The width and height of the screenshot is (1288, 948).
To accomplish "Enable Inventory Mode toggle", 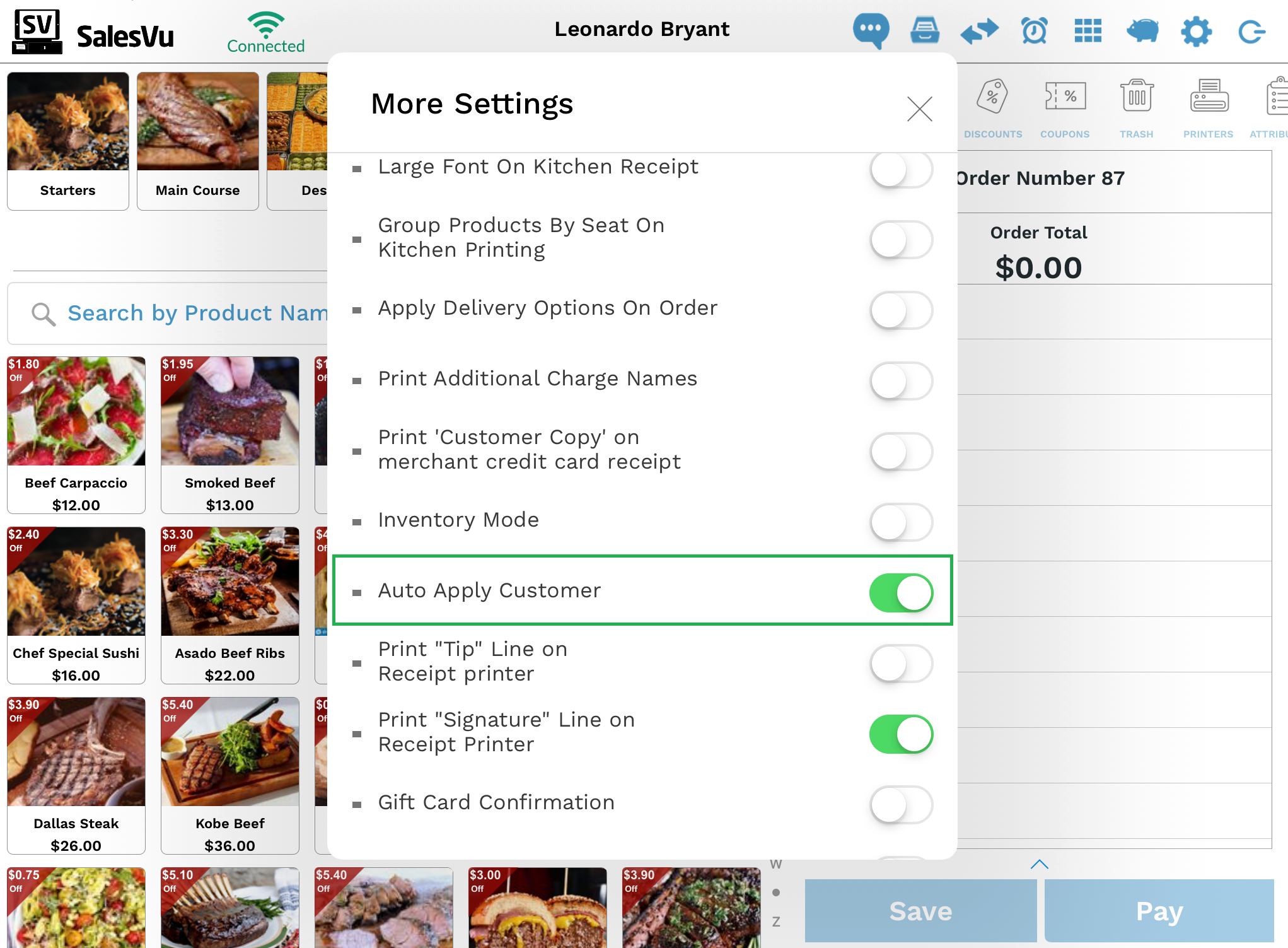I will [901, 522].
